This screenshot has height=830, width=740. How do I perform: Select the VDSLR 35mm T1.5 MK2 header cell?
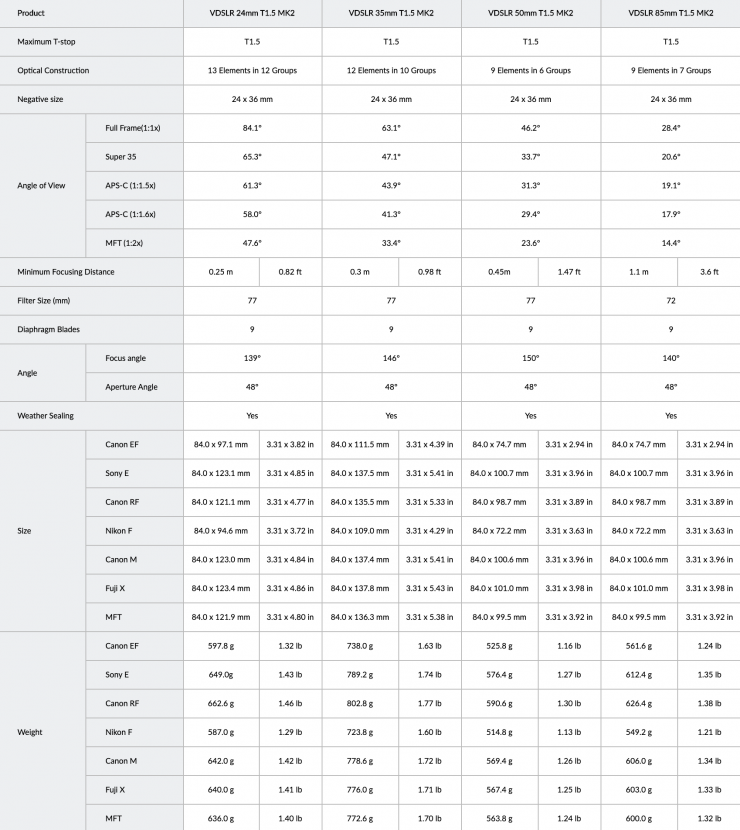pyautogui.click(x=391, y=13)
